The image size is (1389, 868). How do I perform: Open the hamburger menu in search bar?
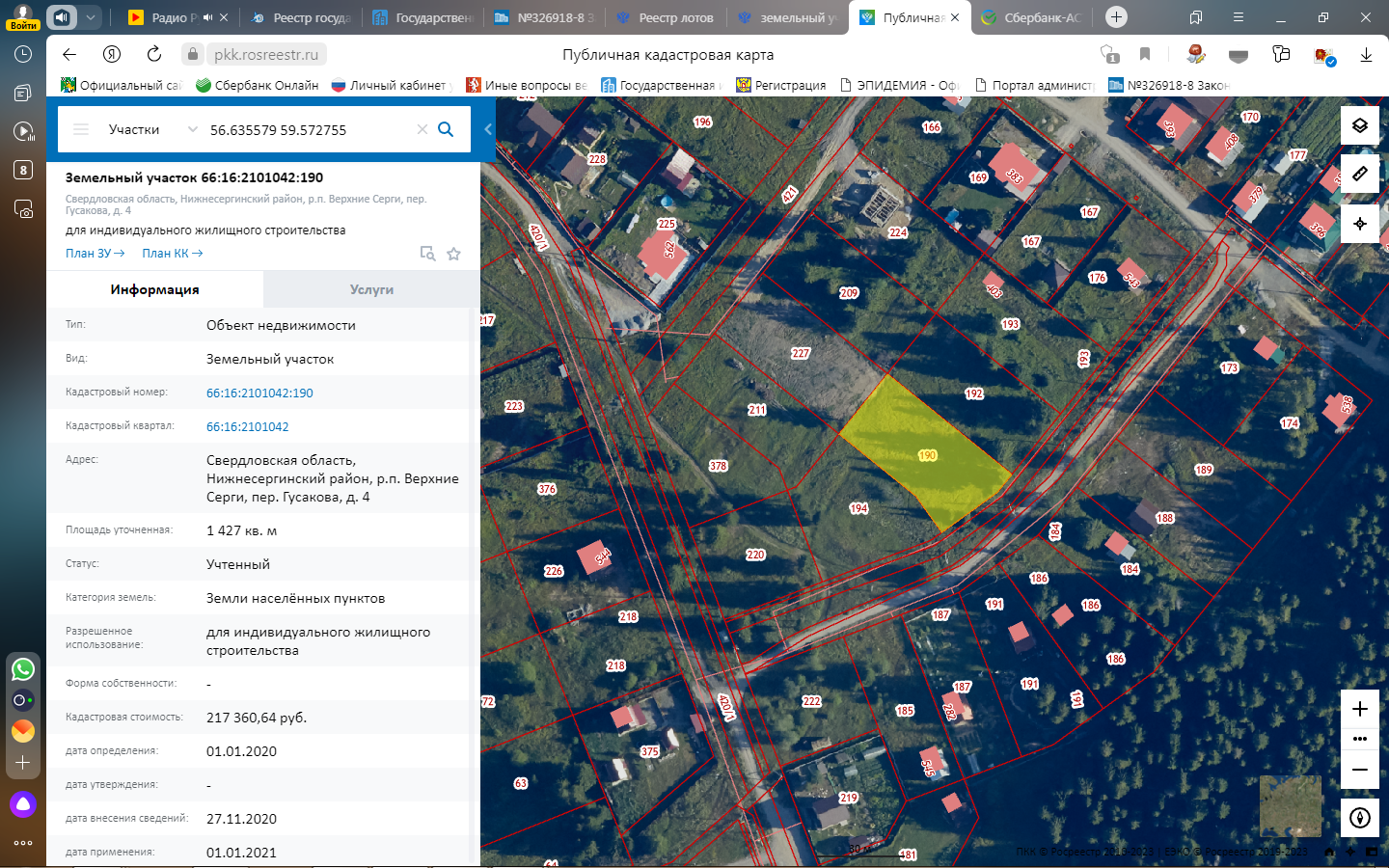coord(81,129)
